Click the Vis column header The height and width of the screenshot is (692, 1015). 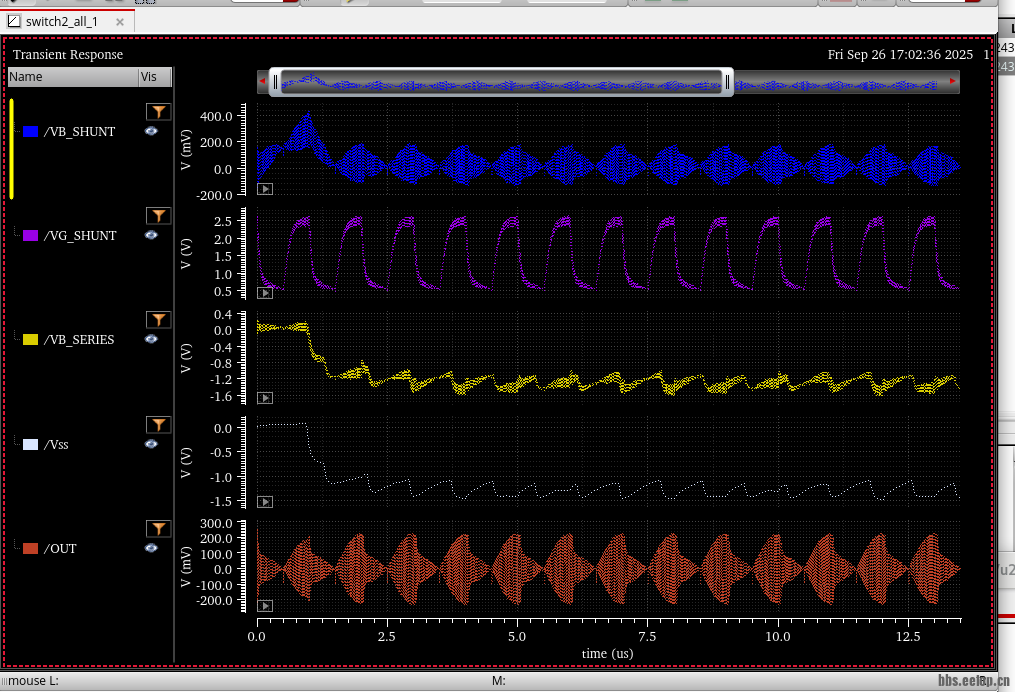coord(155,76)
